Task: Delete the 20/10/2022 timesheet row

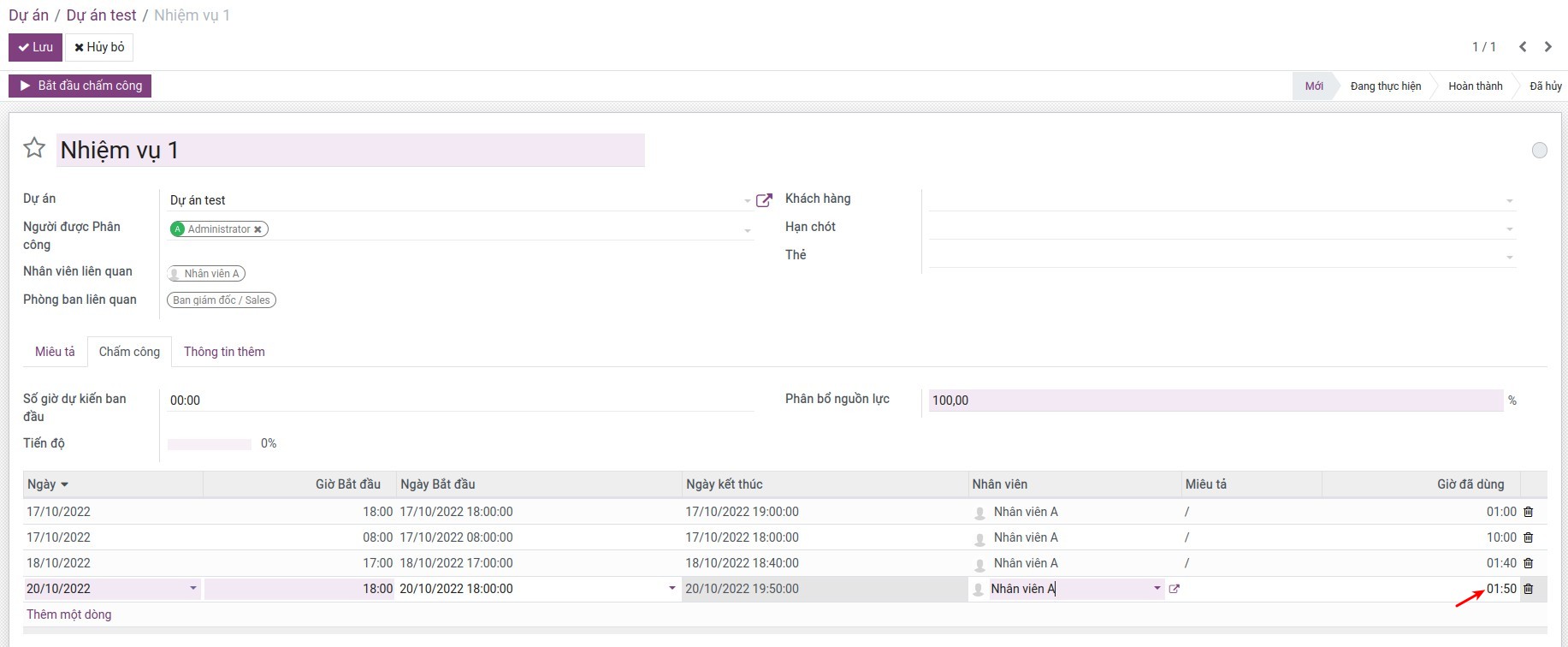Action: click(1528, 589)
